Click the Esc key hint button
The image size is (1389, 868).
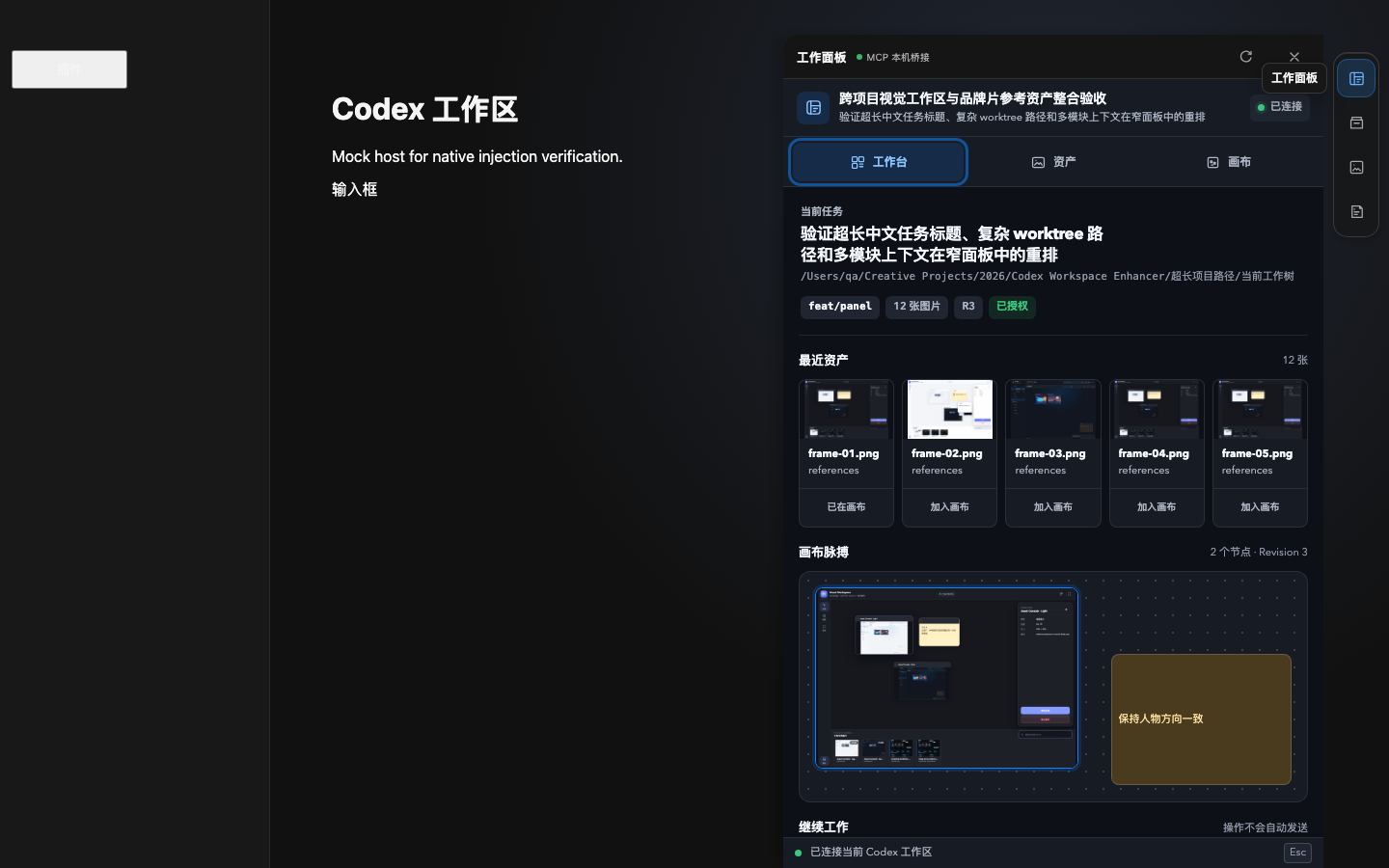[1297, 853]
